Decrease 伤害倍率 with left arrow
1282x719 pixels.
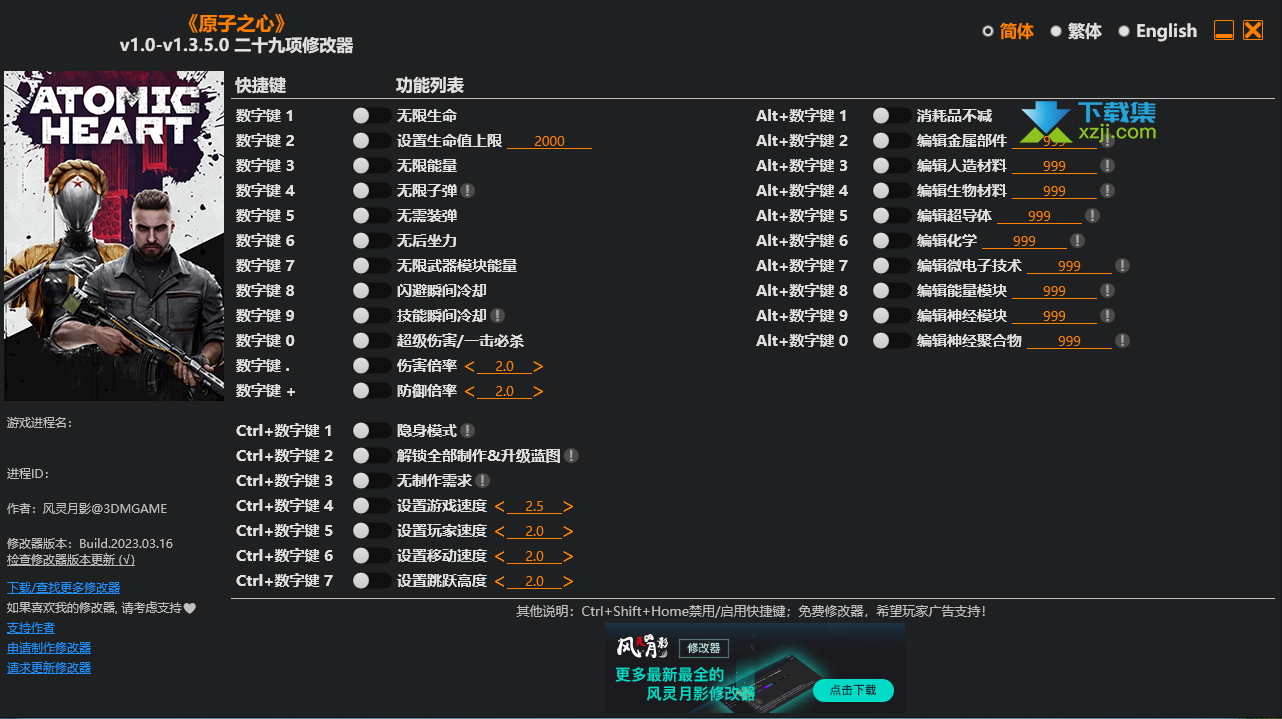coord(470,366)
